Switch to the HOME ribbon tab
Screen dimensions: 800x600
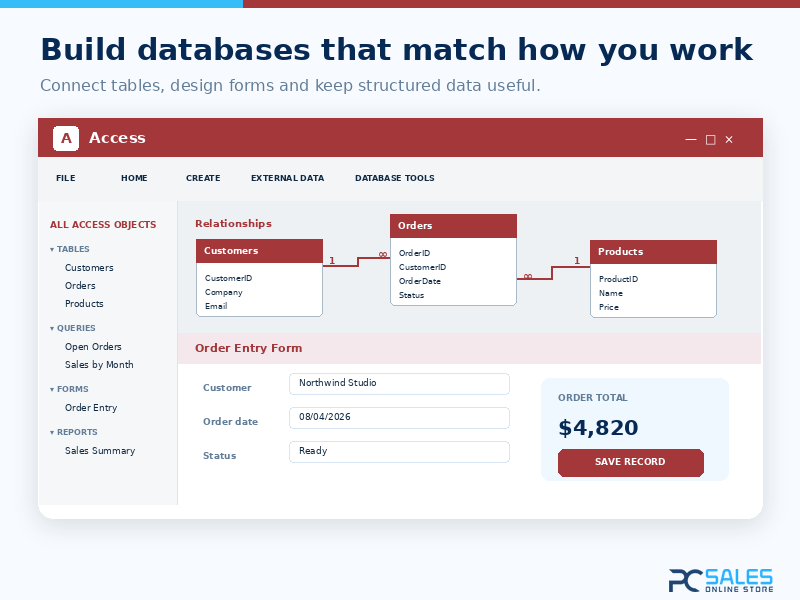(134, 178)
